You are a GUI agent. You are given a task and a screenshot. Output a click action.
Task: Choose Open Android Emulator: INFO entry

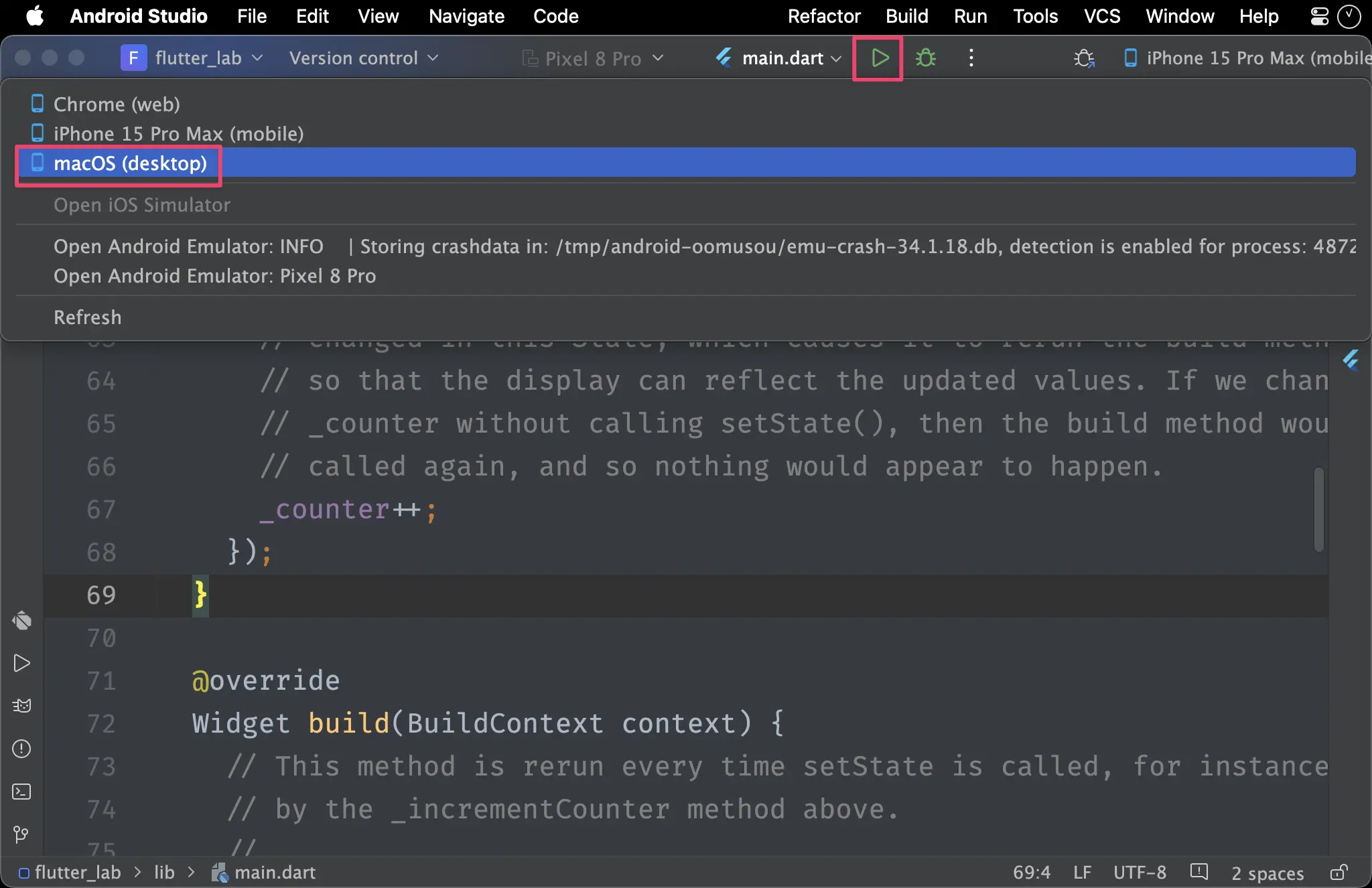point(686,246)
